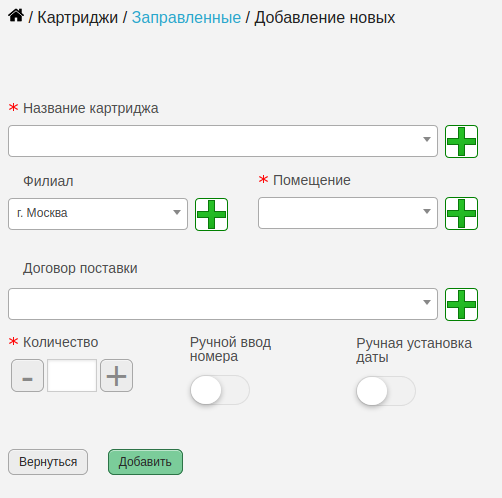
Task: Toggle Ручной ввод номера switch
Action: click(x=220, y=390)
